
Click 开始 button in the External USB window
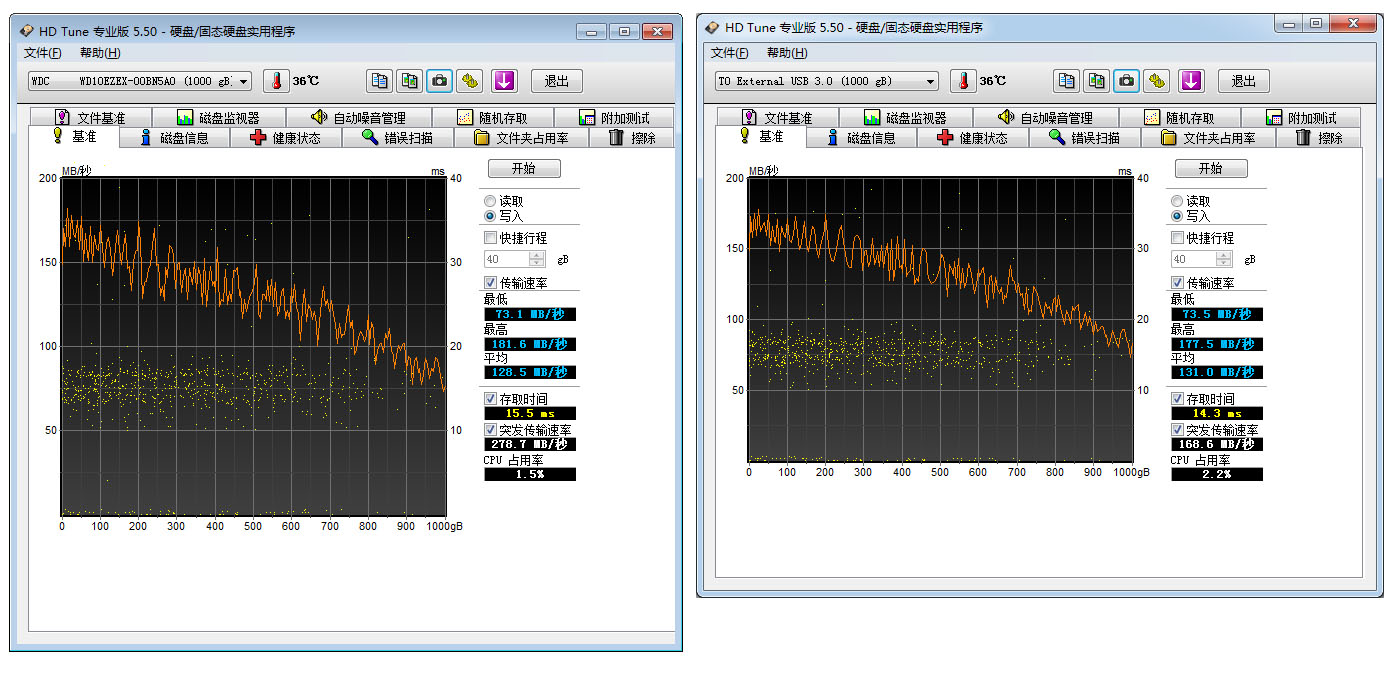pyautogui.click(x=1211, y=168)
